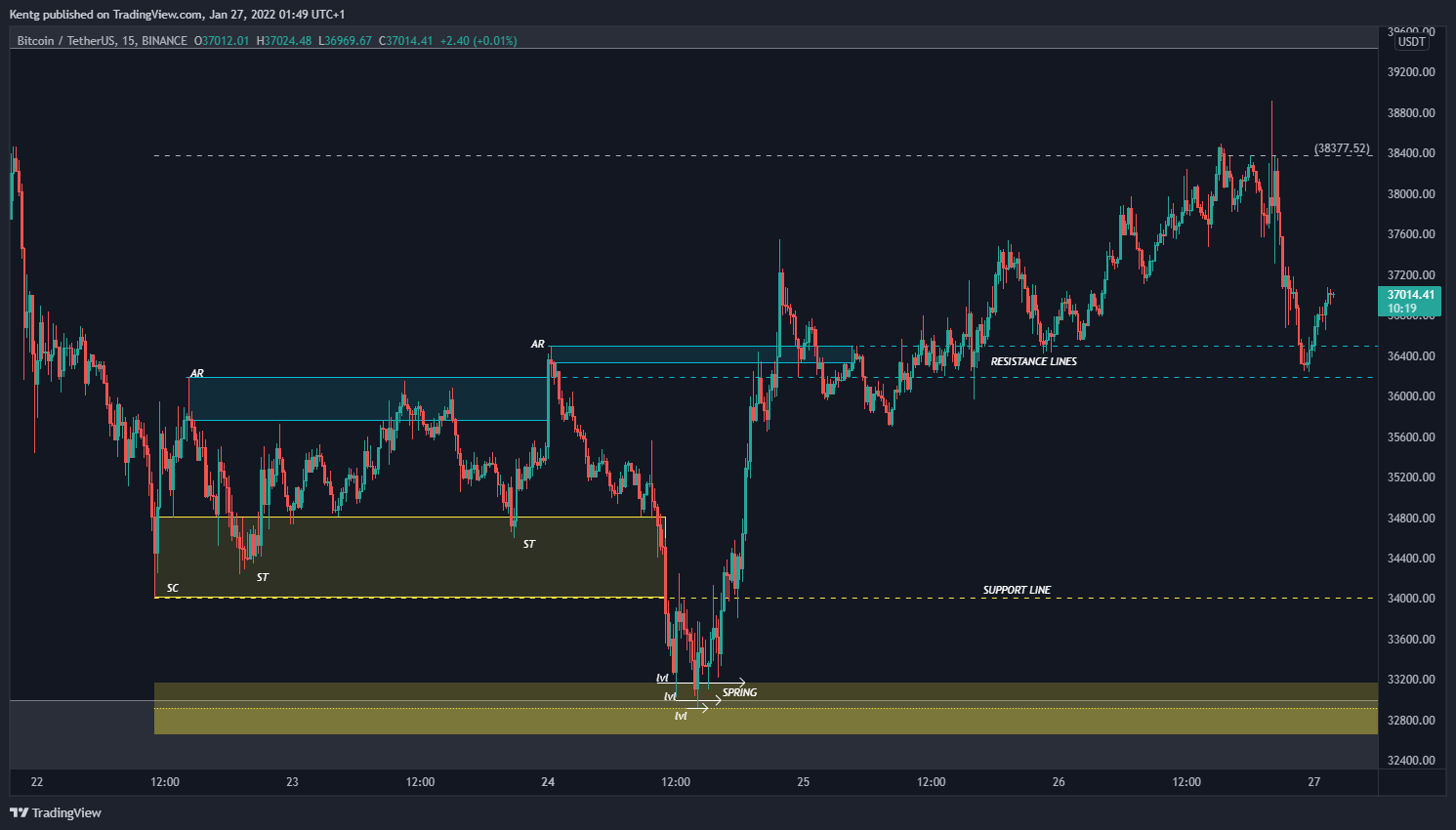Click the 35600.00 price axis label
1456x830 pixels.
[x=1411, y=437]
